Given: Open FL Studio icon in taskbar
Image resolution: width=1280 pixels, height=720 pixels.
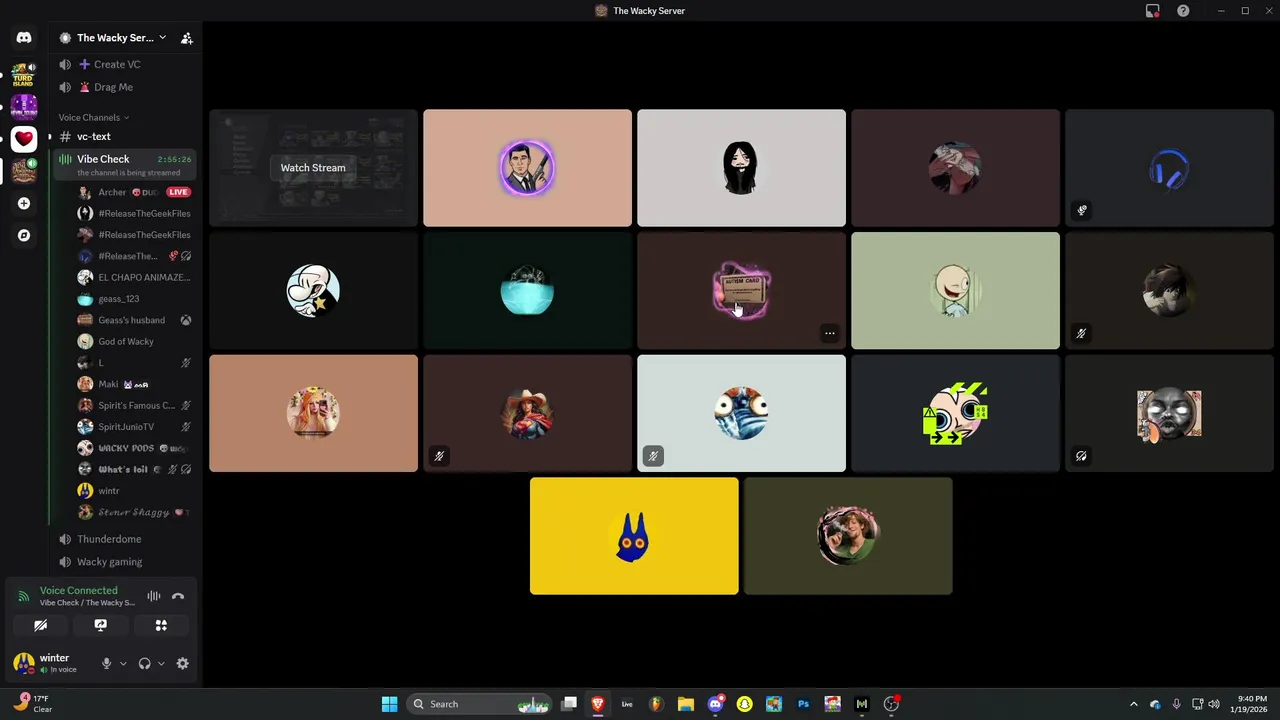Looking at the screenshot, I should click(x=656, y=704).
